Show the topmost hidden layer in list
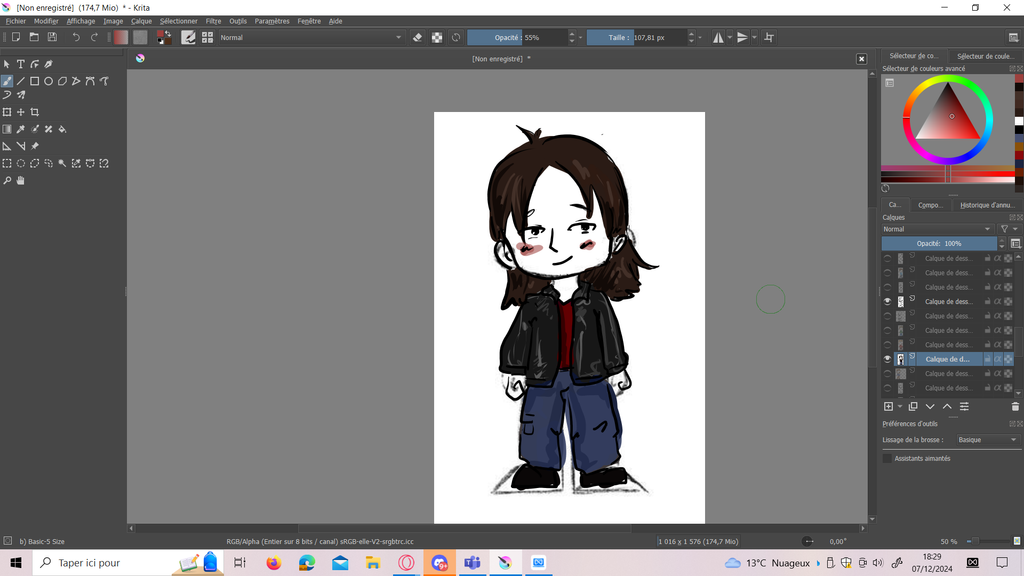Screen dimensions: 1024x576 pyautogui.click(x=887, y=258)
